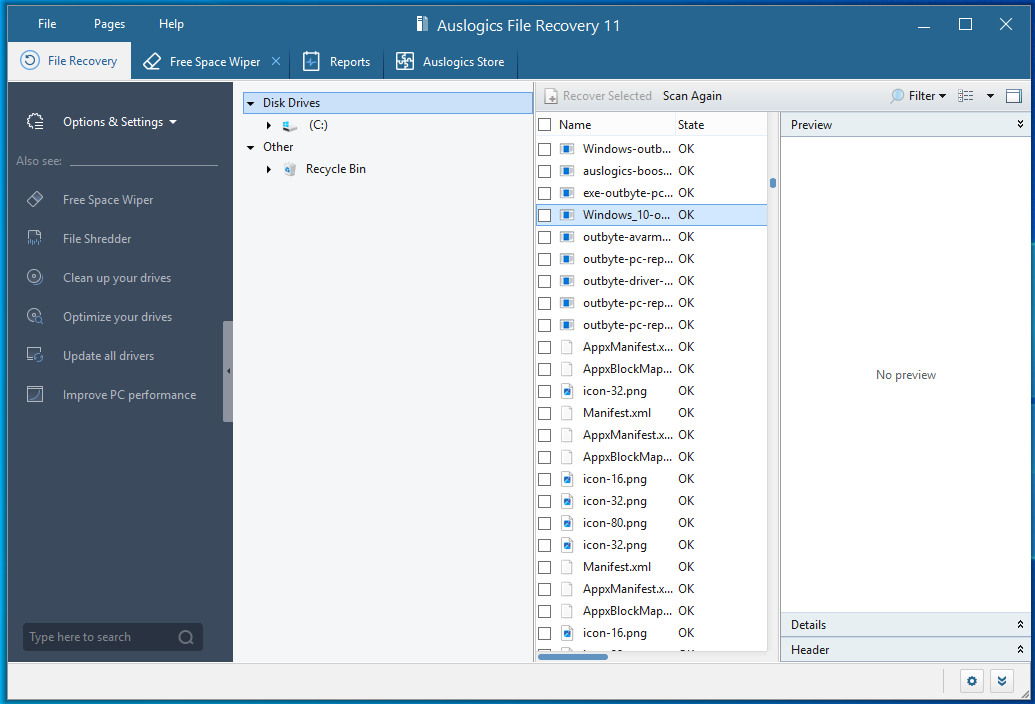Open the File Shredder tool icon
This screenshot has width=1035, height=704.
click(35, 239)
